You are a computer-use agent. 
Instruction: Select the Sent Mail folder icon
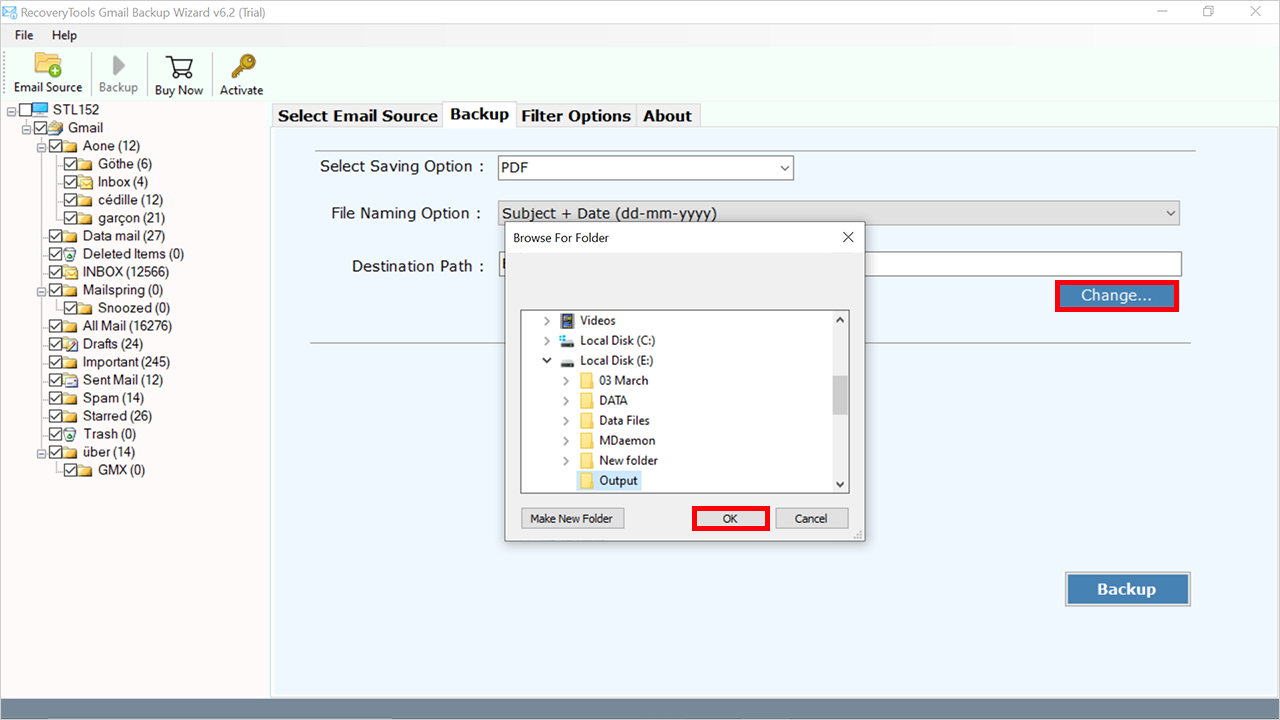[x=71, y=380]
